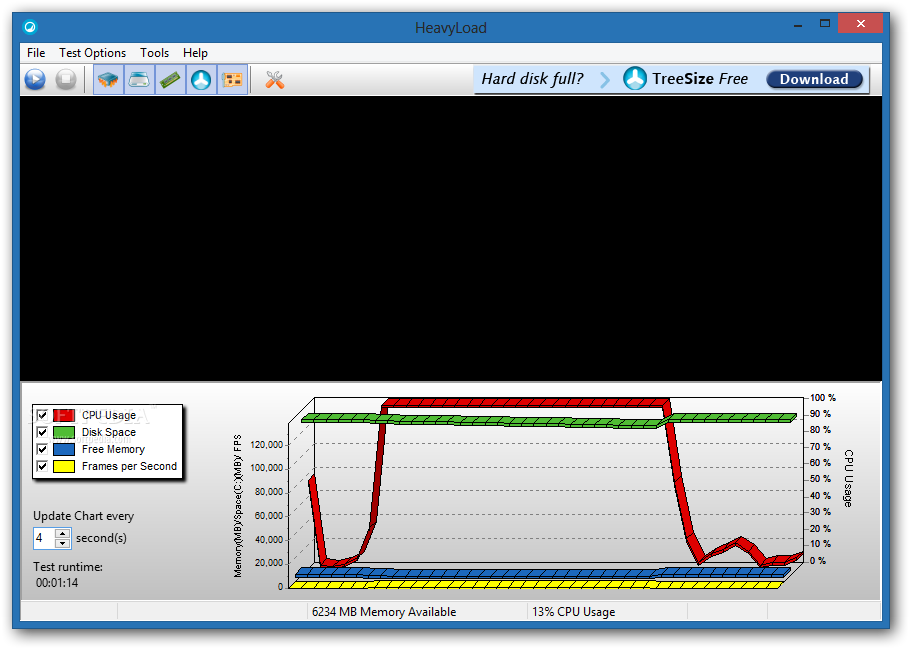Click the HeavyLoad app icon in title bar

[30, 27]
